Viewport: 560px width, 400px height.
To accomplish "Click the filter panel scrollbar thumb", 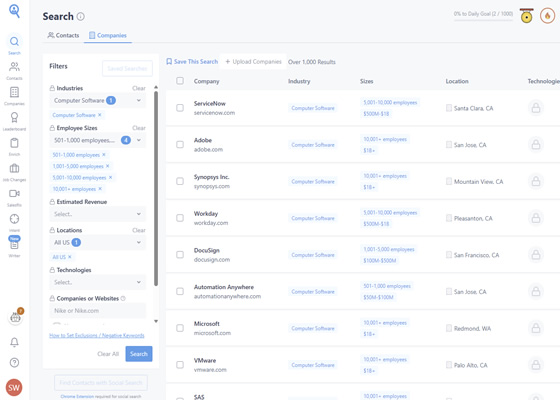I will tap(156, 189).
